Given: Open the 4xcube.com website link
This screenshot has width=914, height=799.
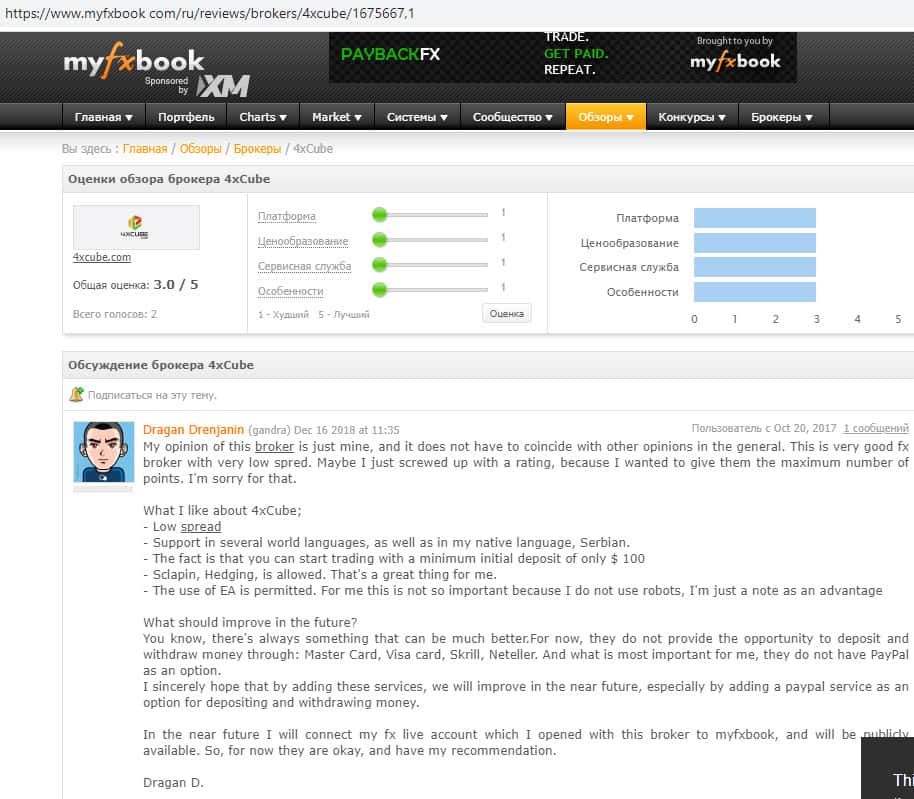Looking at the screenshot, I should (102, 257).
